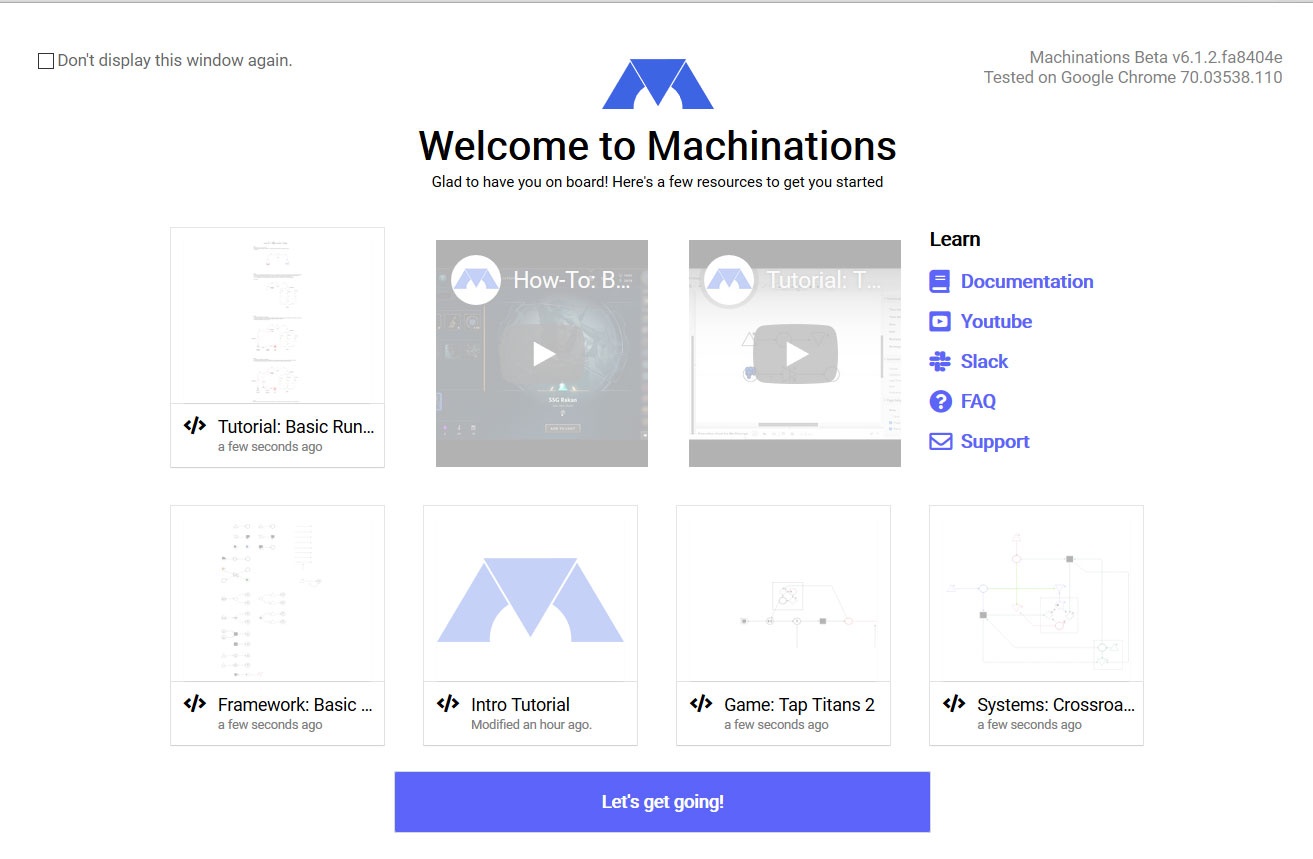Open the Game: Tap Titans 2 thumbnail

[x=783, y=594]
